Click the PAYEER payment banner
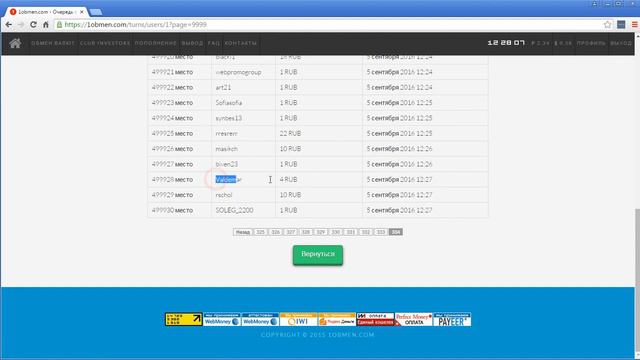The image size is (640, 360). click(452, 319)
